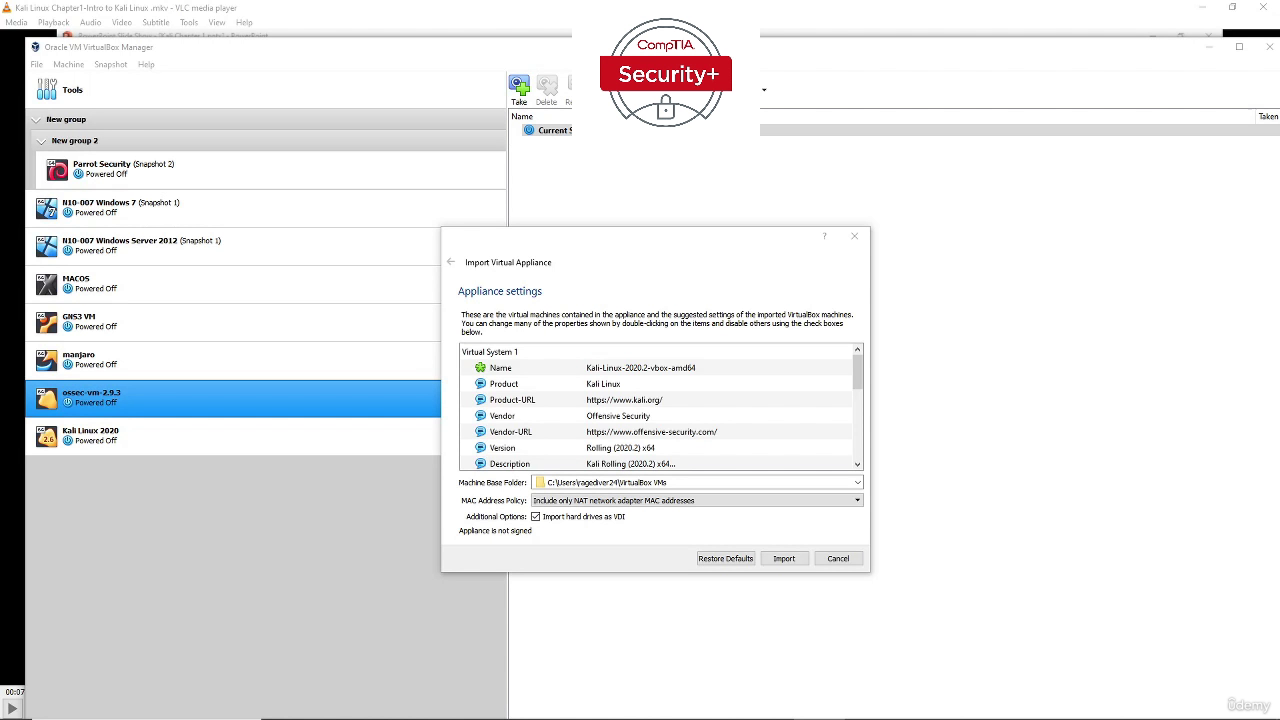This screenshot has height=720, width=1280.
Task: Click the https://www.kali.org/ value
Action: [624, 400]
